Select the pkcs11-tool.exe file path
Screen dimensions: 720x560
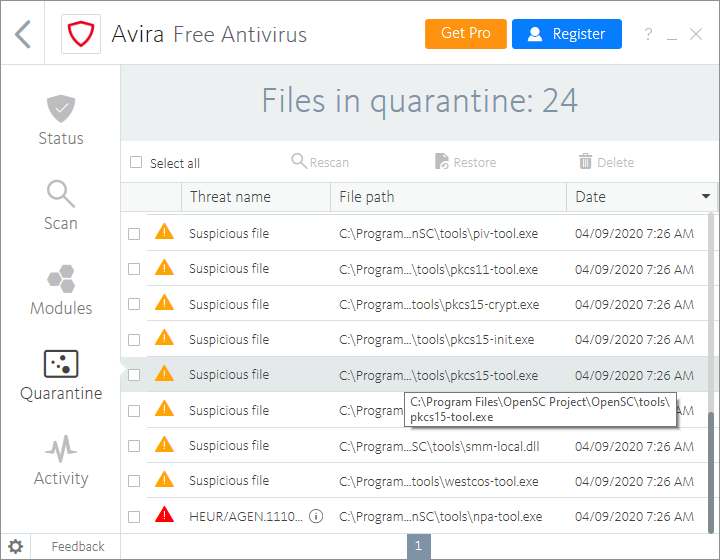click(x=439, y=269)
